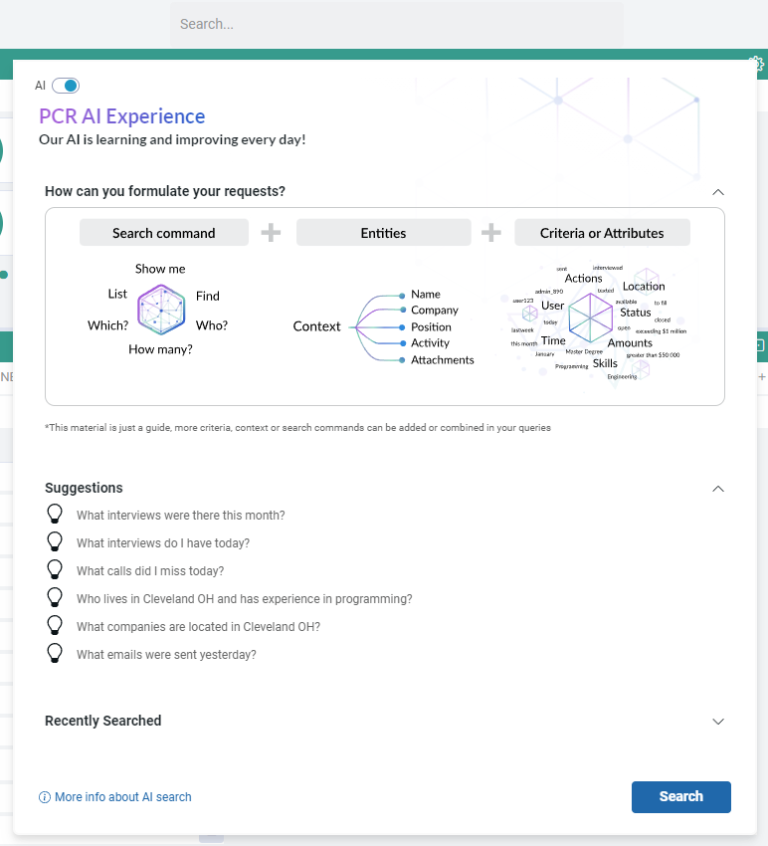Collapse the Suggestions section
This screenshot has width=768, height=846.
[718, 488]
